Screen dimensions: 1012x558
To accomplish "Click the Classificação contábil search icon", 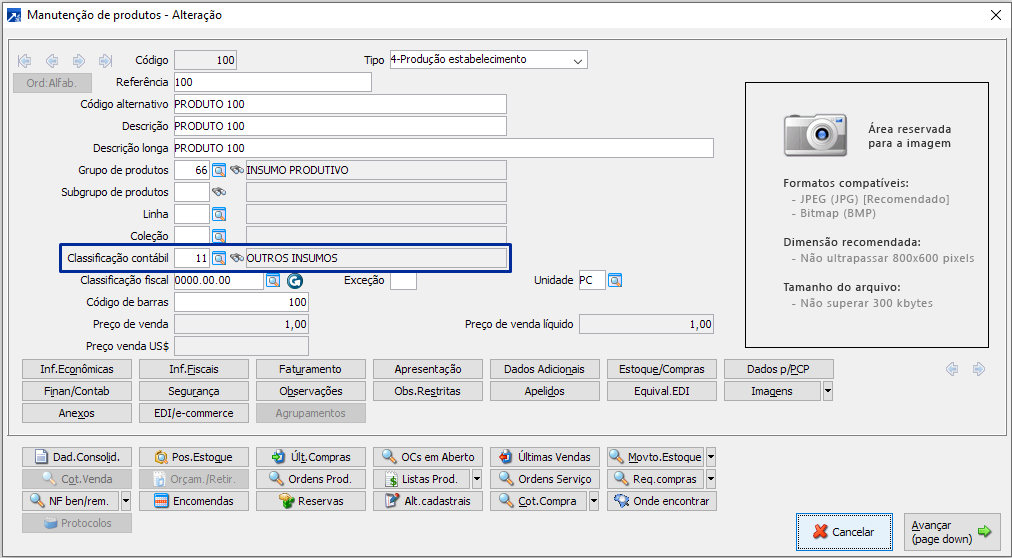I will (x=219, y=258).
